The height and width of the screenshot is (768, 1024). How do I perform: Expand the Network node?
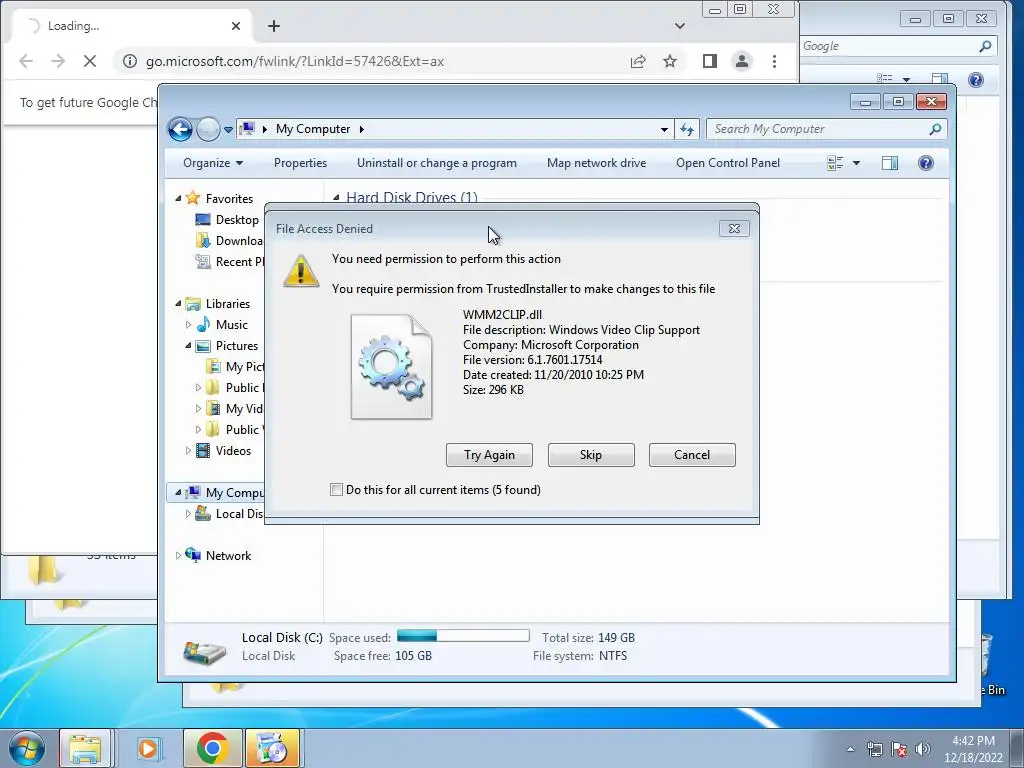tap(178, 556)
